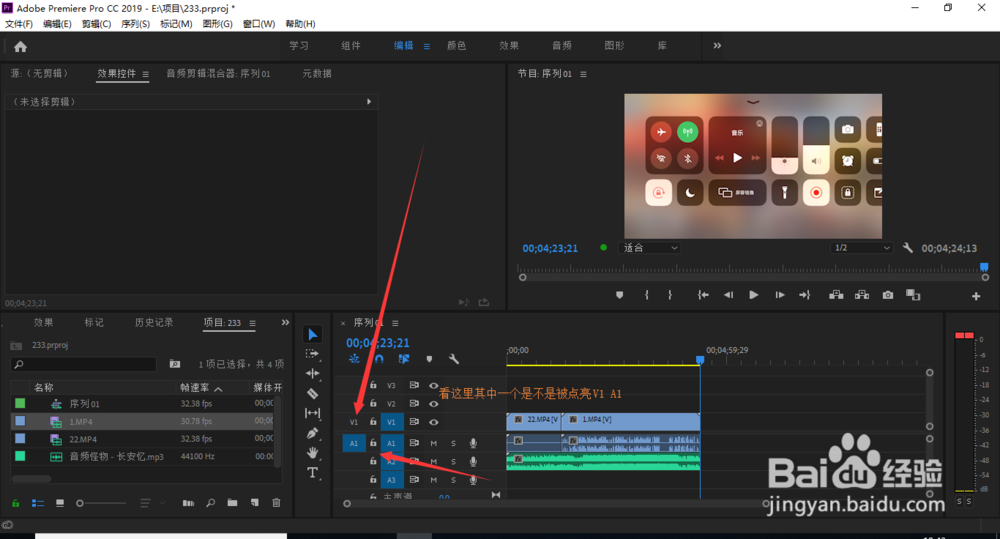Screen dimensions: 1000x539
Task: Step back one frame
Action: point(728,295)
